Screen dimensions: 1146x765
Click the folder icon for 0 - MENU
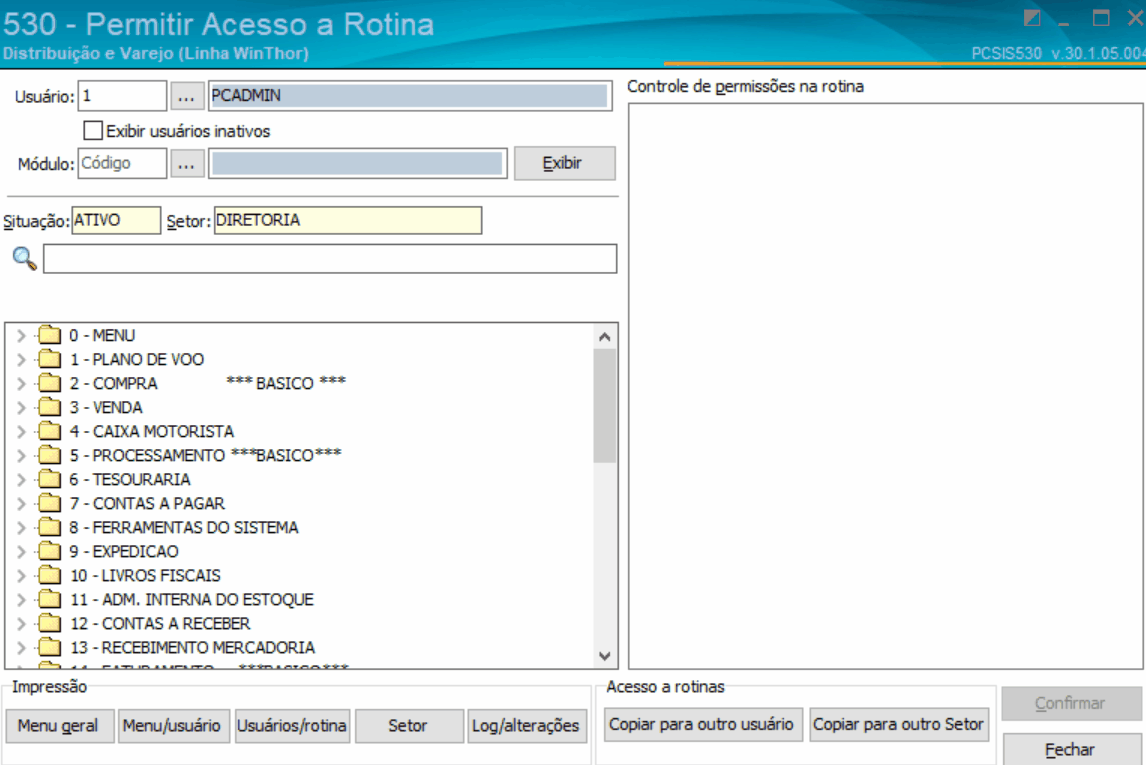pos(50,335)
